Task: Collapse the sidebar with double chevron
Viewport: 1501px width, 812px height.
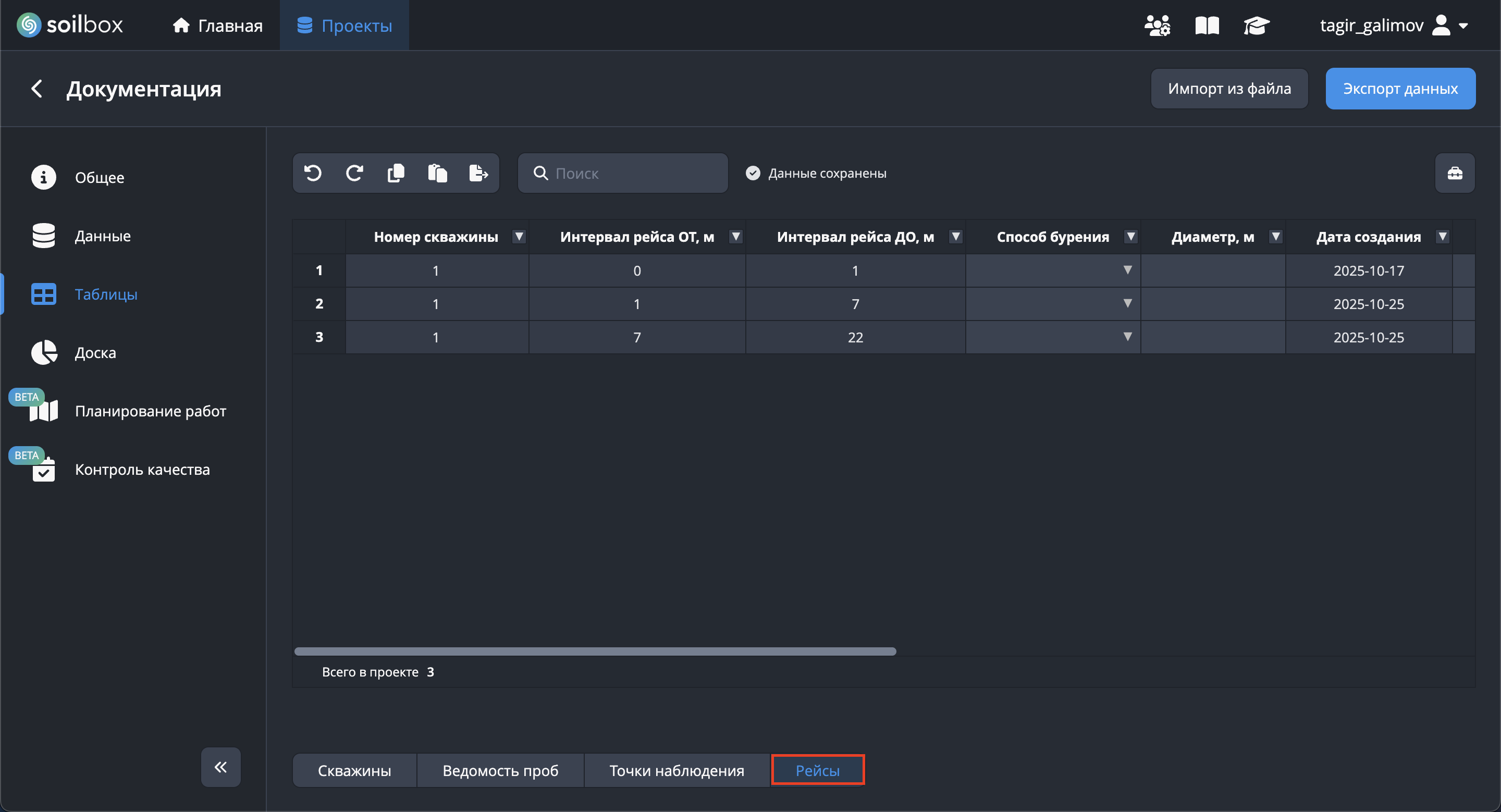Action: click(221, 767)
